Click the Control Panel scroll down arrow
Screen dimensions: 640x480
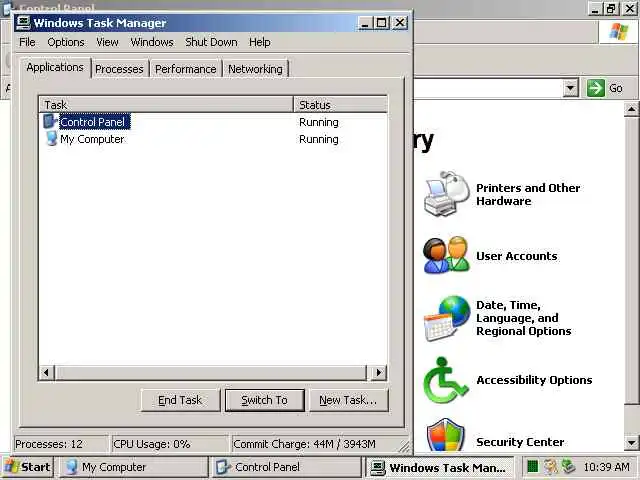pos(631,442)
